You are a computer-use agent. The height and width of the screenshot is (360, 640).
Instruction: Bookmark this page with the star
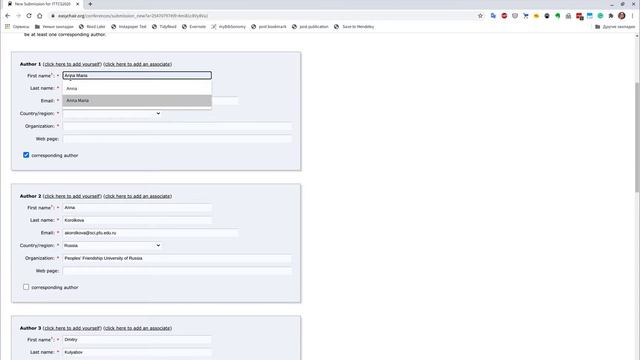[x=480, y=16]
